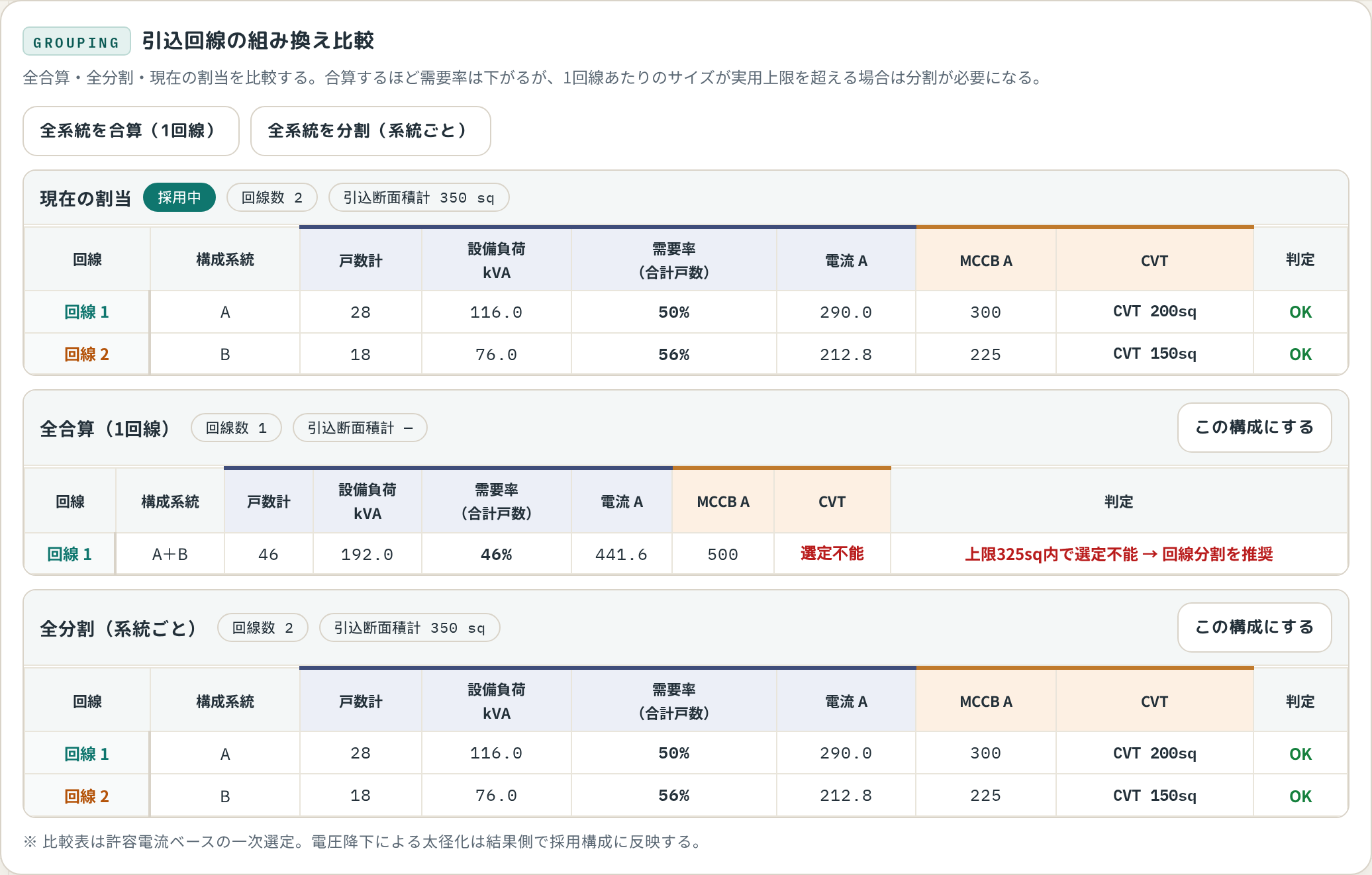1372x875 pixels.
Task: Click the 回線数 2 pill in 現在の割当
Action: (272, 198)
